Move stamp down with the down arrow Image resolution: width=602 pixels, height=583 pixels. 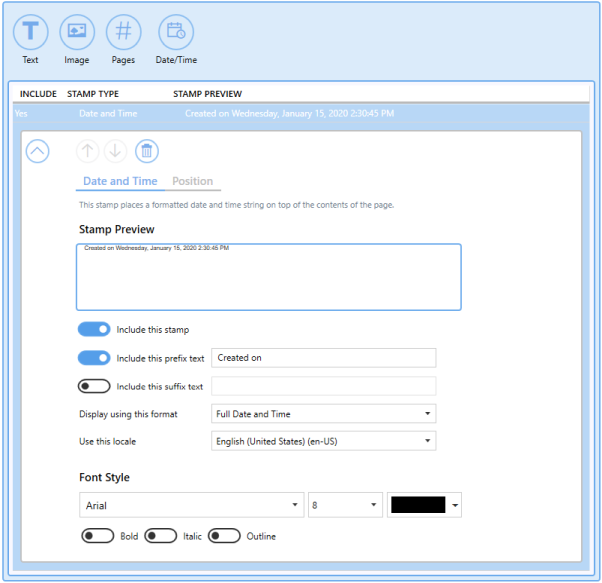115,151
